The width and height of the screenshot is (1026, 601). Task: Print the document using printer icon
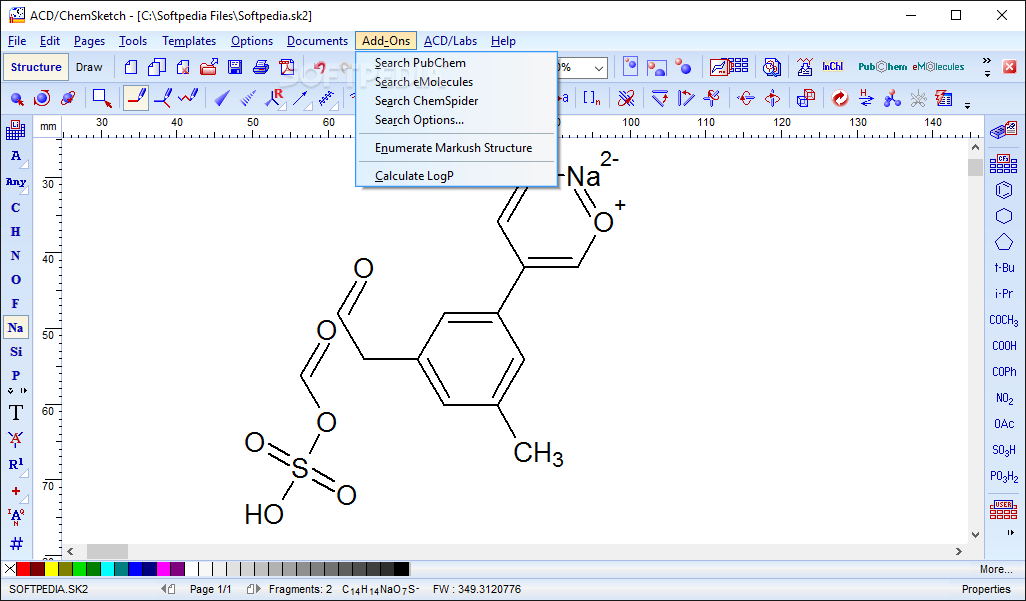coord(261,67)
